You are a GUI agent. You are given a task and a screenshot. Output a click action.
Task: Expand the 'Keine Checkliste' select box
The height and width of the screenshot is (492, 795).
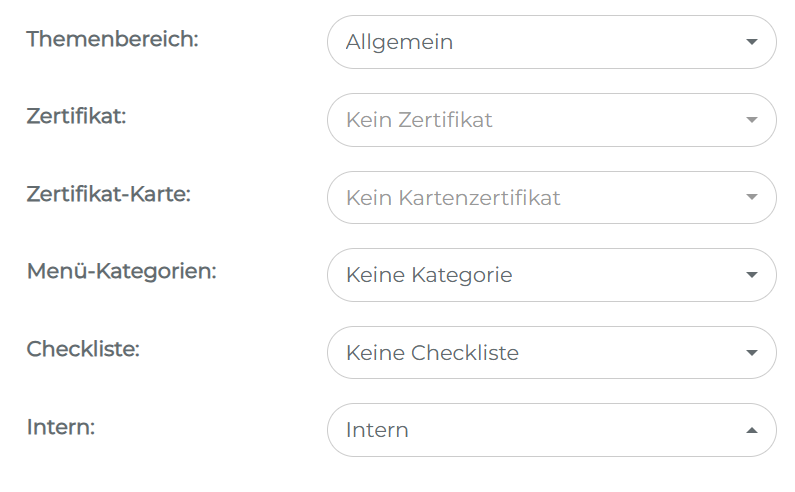click(551, 353)
